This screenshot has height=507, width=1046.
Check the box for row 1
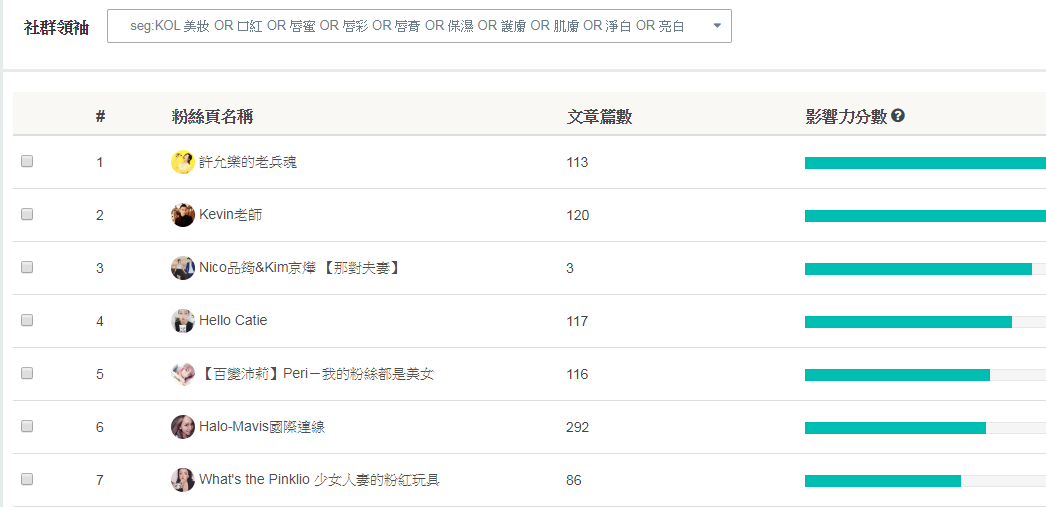(x=27, y=161)
